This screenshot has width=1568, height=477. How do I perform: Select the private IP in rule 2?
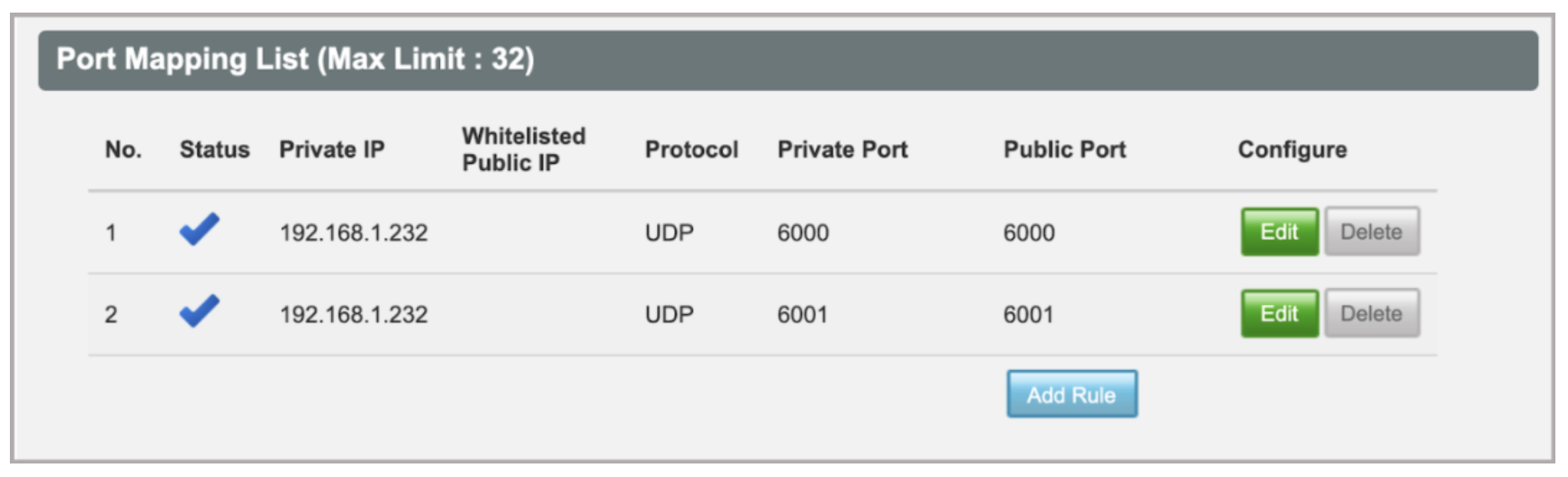pyautogui.click(x=354, y=315)
